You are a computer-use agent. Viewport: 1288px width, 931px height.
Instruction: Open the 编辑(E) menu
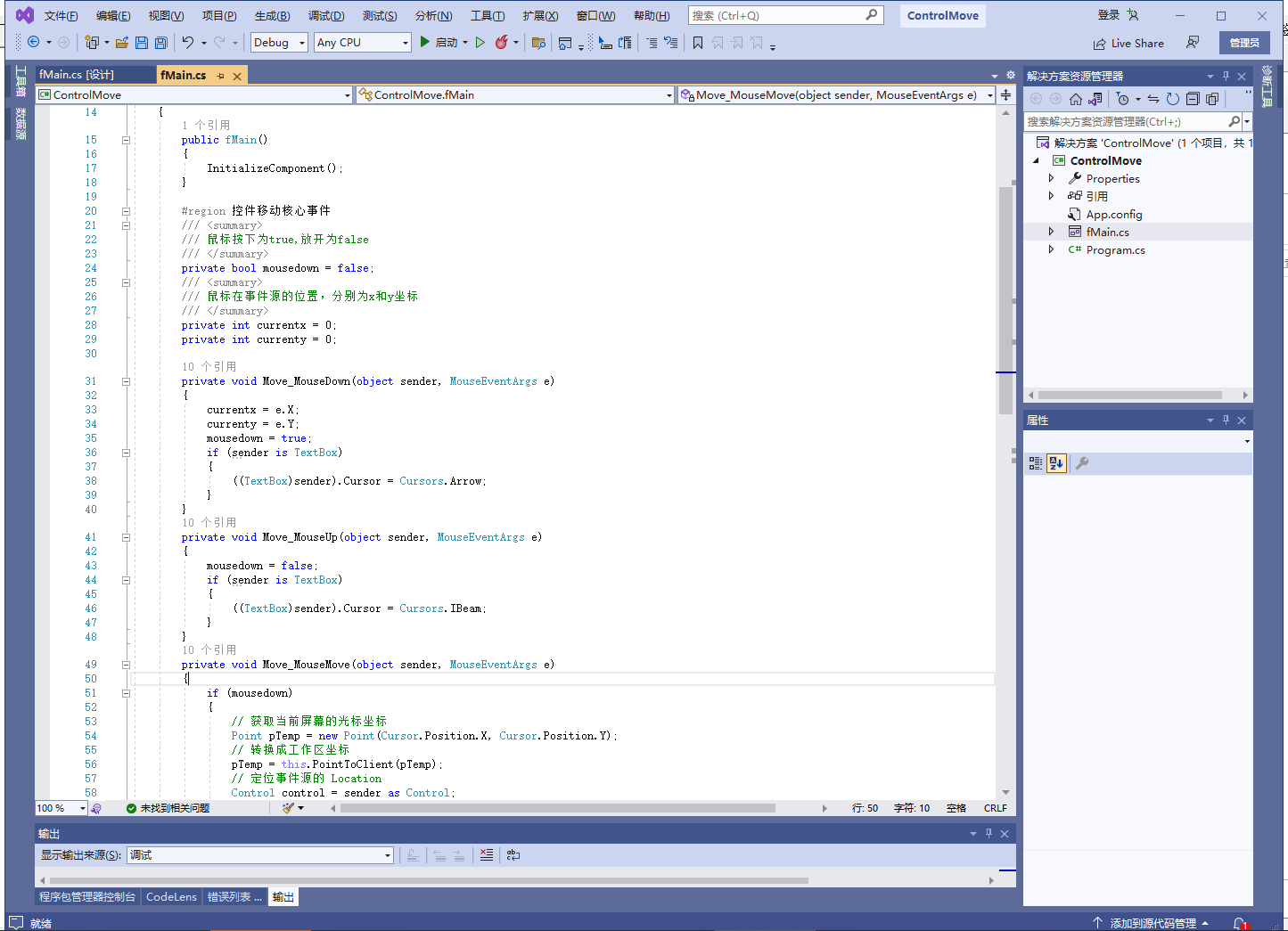click(x=113, y=16)
